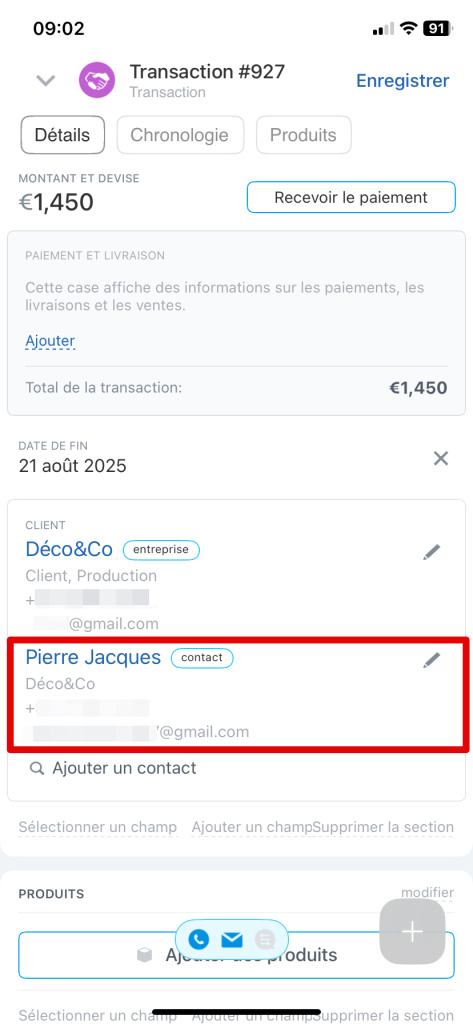Click modifier next to Produits heading
The image size is (473, 1024).
click(427, 892)
